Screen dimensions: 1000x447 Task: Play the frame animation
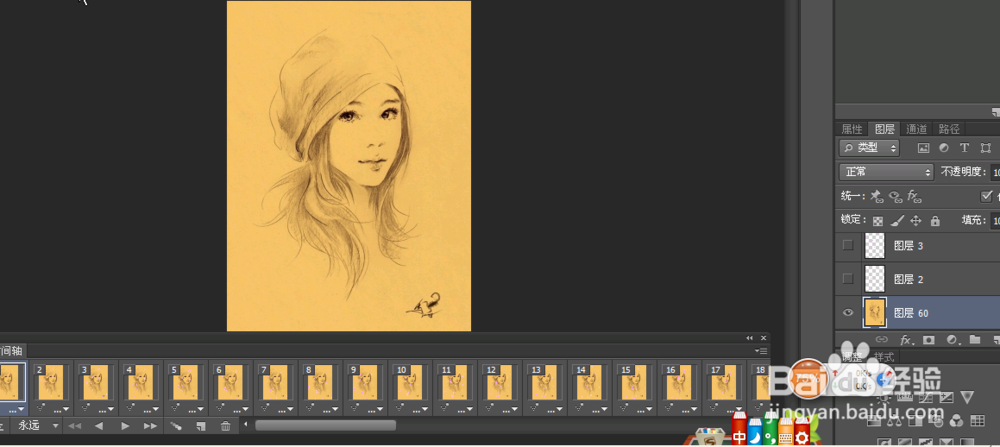click(125, 426)
